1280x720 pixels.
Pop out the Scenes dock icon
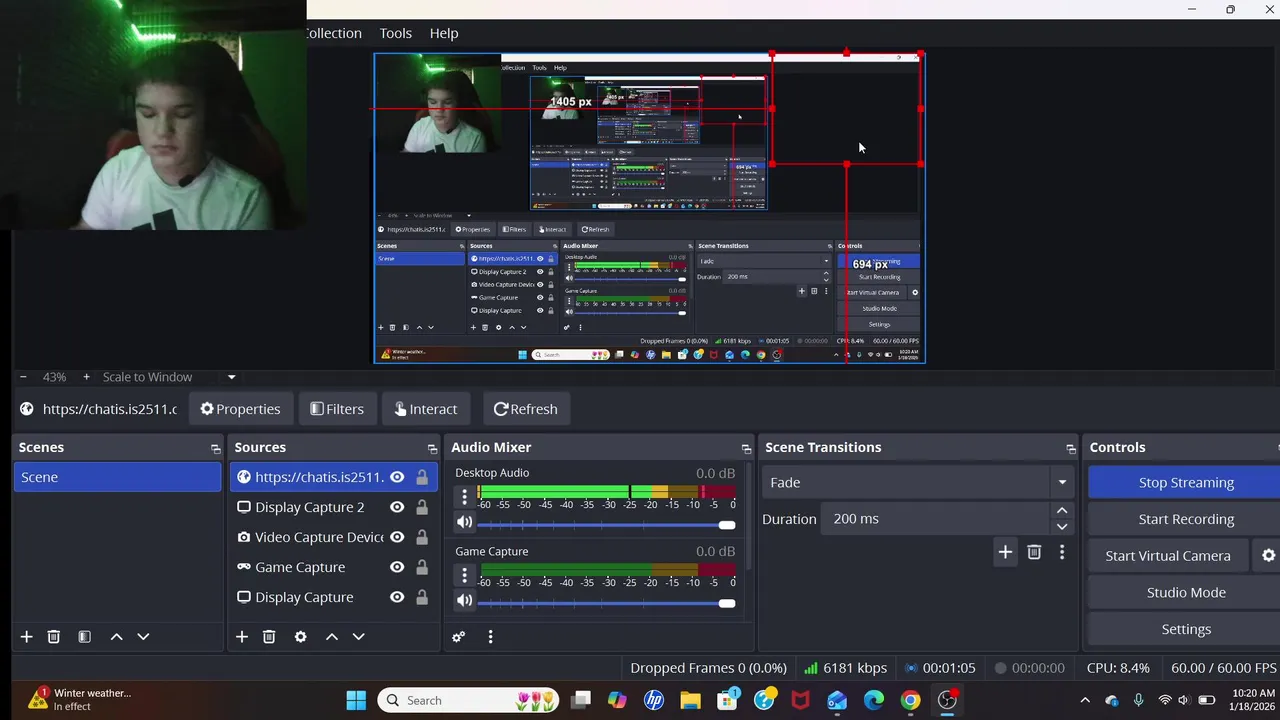tap(215, 448)
